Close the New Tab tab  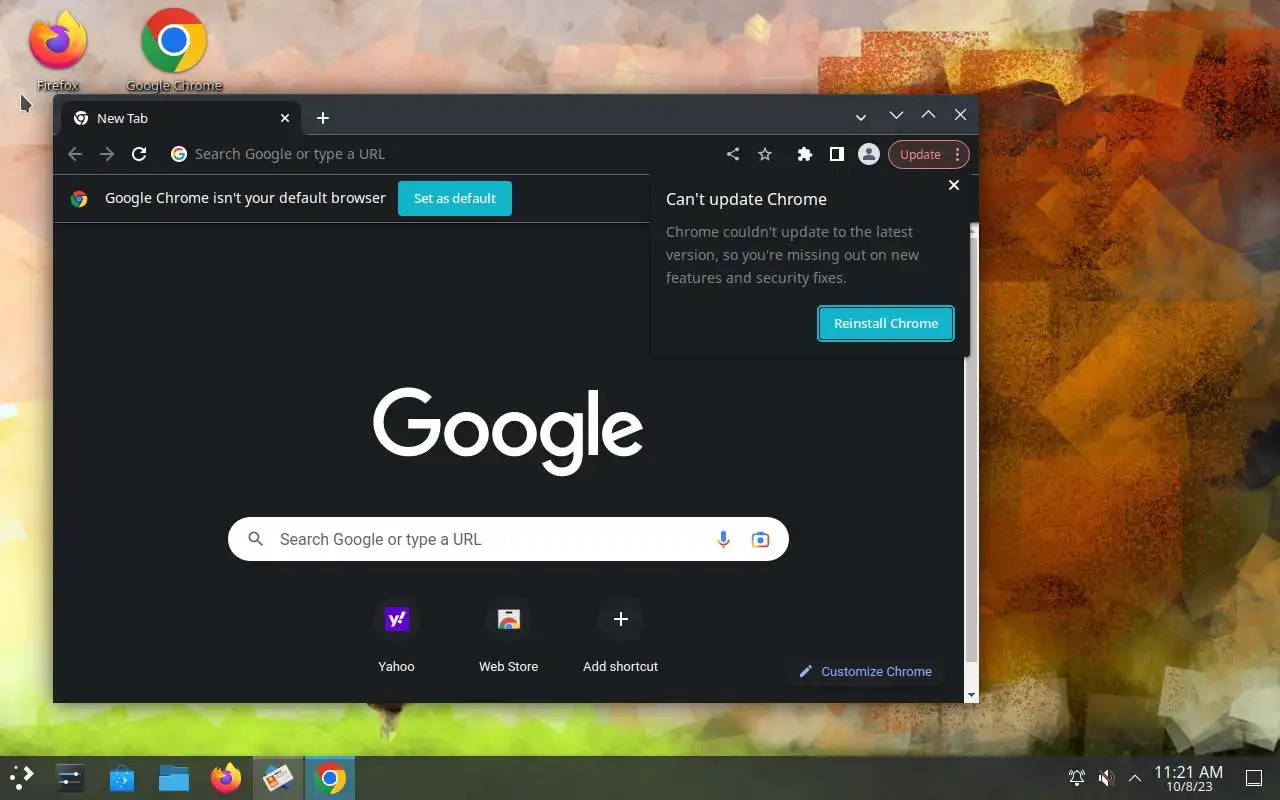[x=285, y=118]
